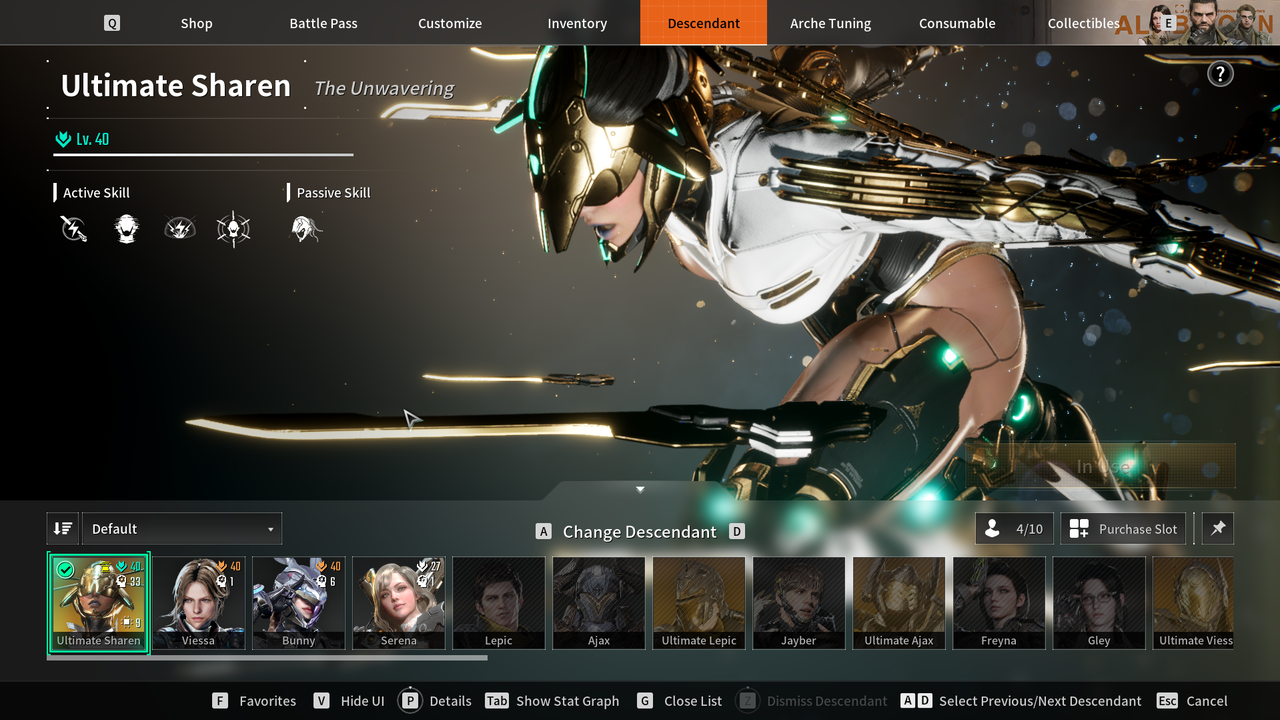Image resolution: width=1280 pixels, height=720 pixels.
Task: Select the Ajax descendant card
Action: click(599, 603)
